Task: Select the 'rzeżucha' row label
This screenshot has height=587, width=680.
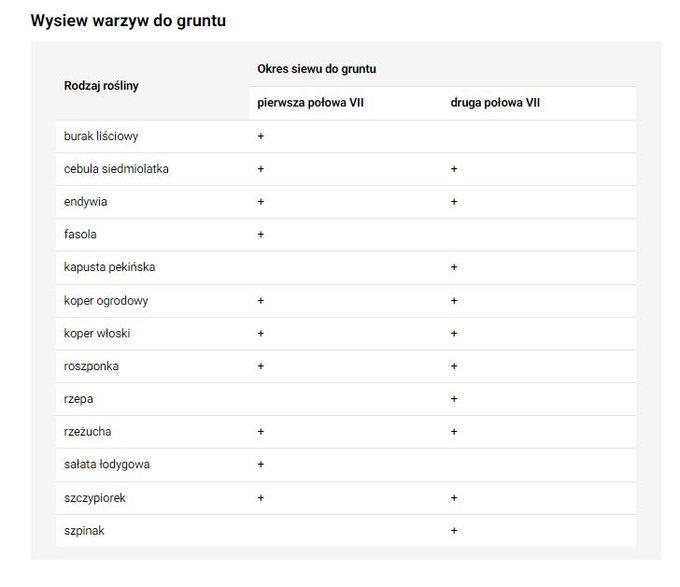Action: pyautogui.click(x=88, y=432)
